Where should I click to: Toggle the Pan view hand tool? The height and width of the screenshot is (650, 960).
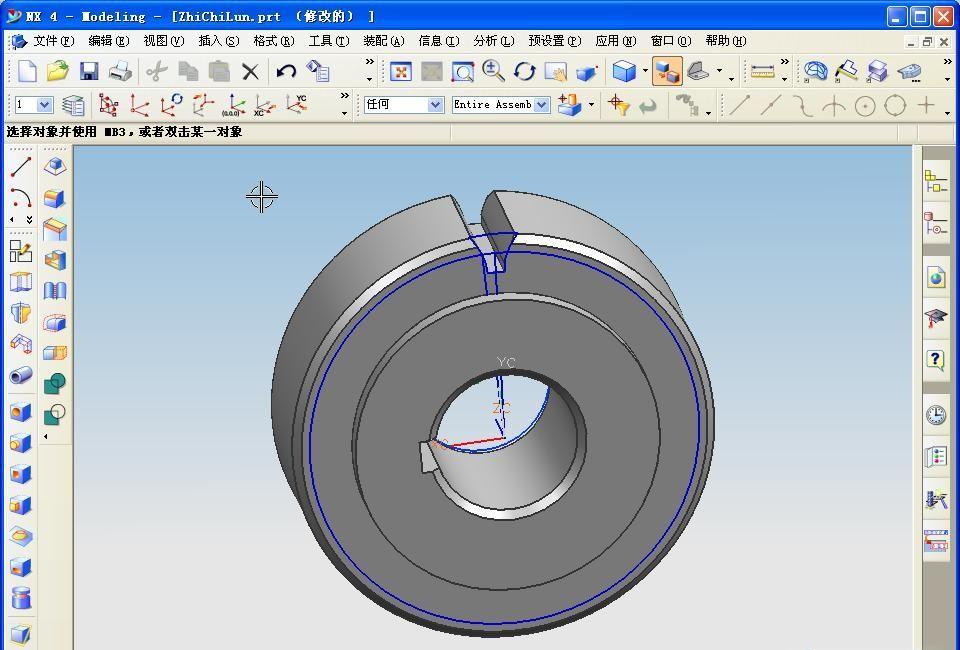coord(555,71)
